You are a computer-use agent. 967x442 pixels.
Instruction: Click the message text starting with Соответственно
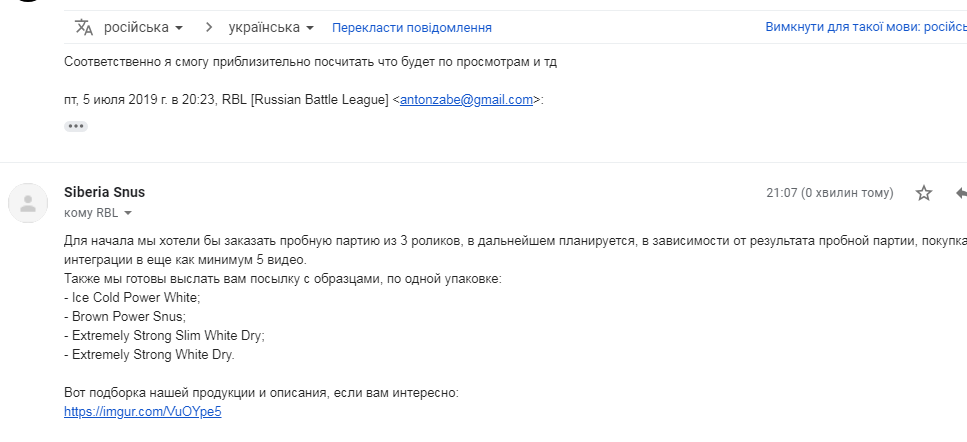pos(310,62)
